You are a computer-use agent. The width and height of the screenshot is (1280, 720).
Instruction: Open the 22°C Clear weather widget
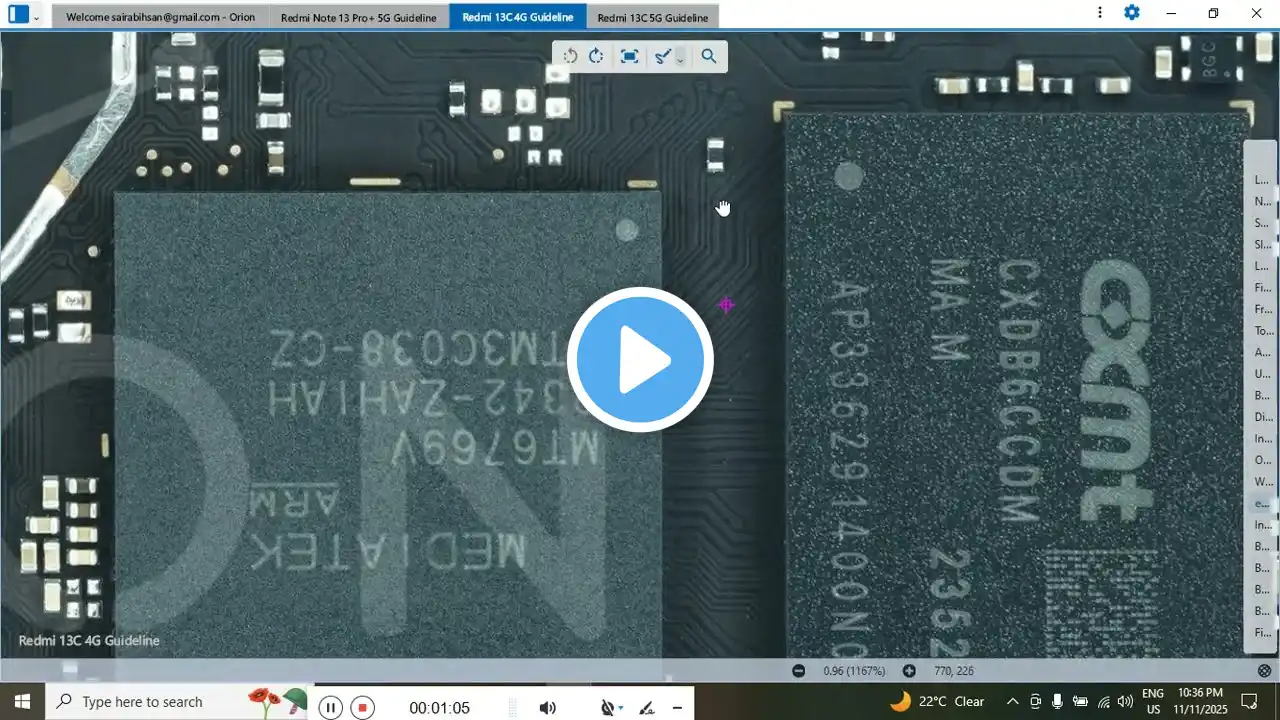(x=937, y=701)
